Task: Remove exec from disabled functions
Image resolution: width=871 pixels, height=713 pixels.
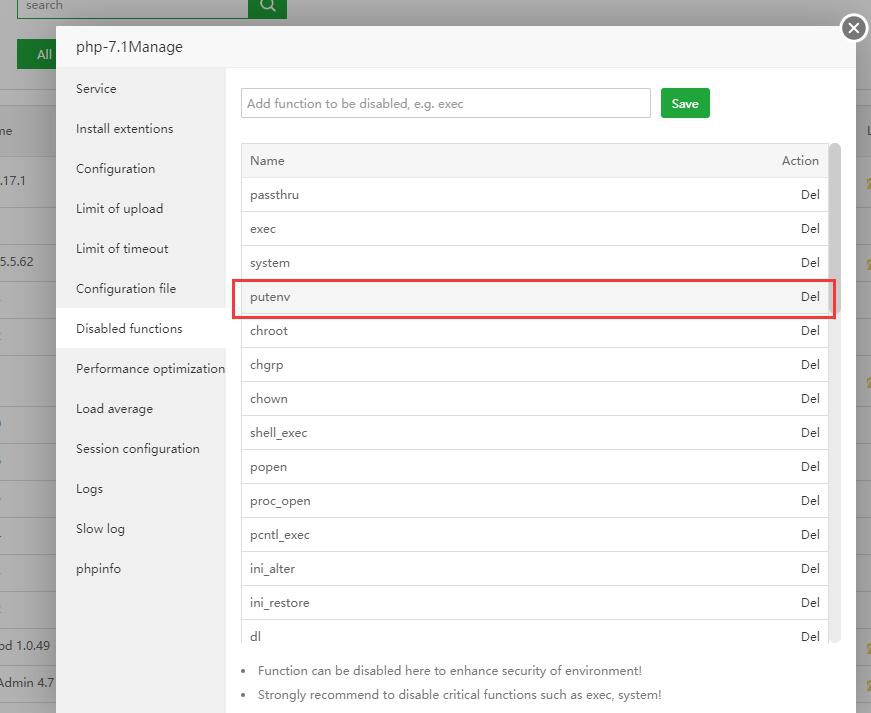Action: [809, 229]
